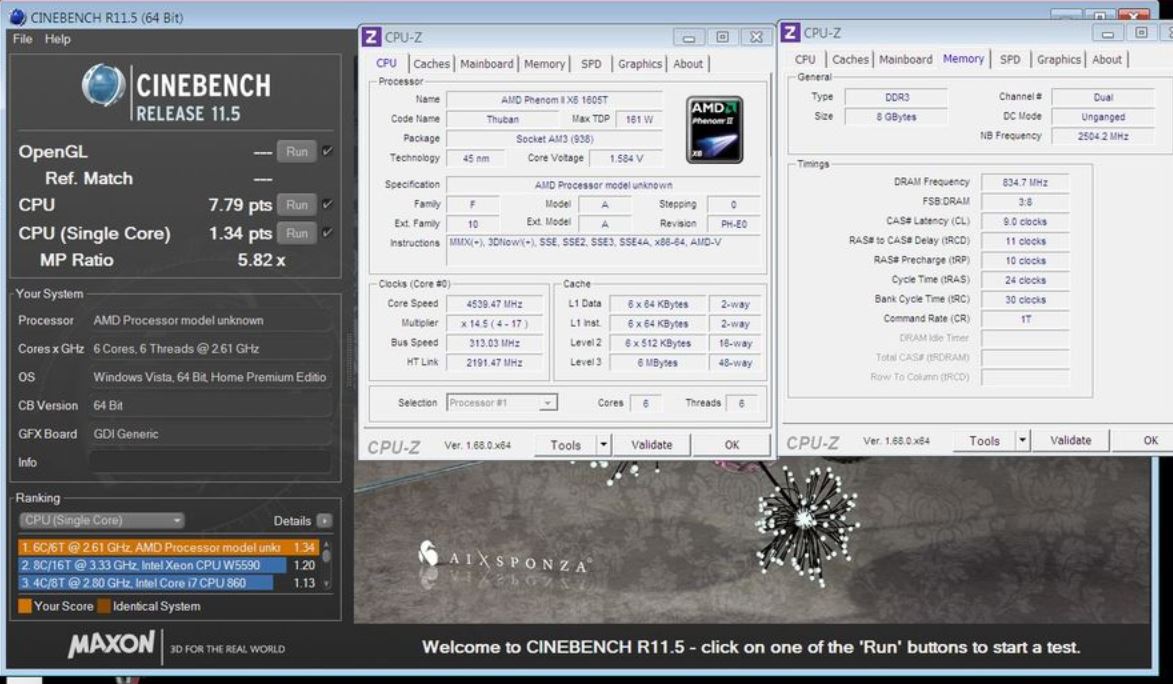Switch to the Graphics tab in the left CPU-Z window
Screen dimensions: 1173x684
640,64
